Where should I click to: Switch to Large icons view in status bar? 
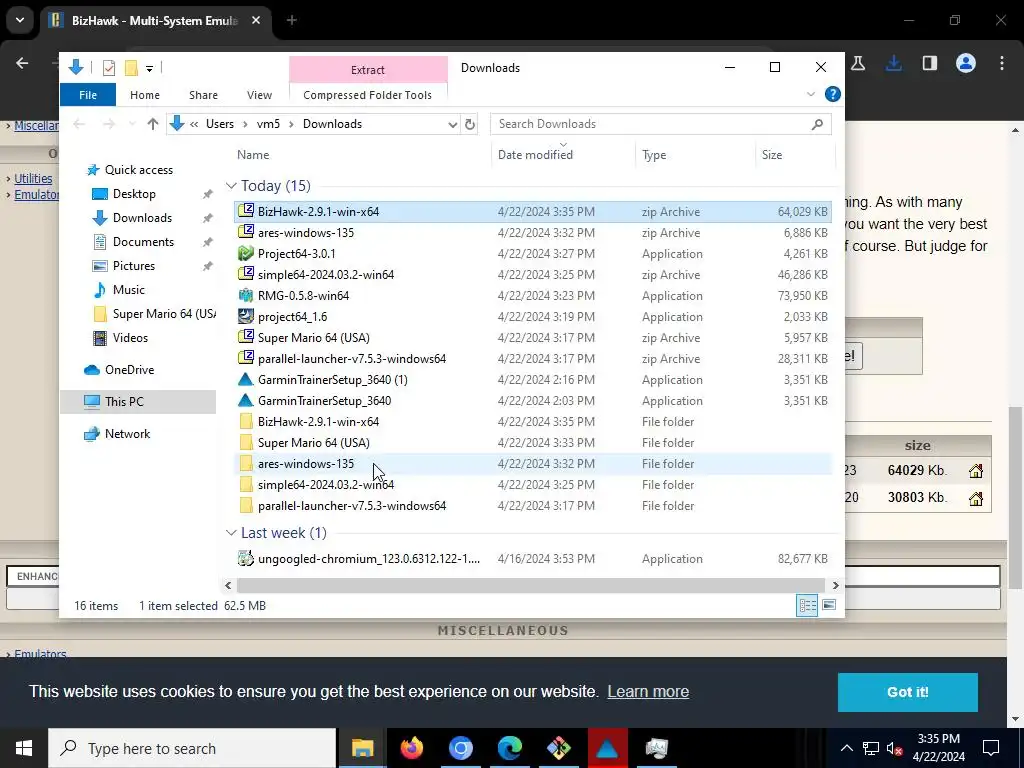829,605
